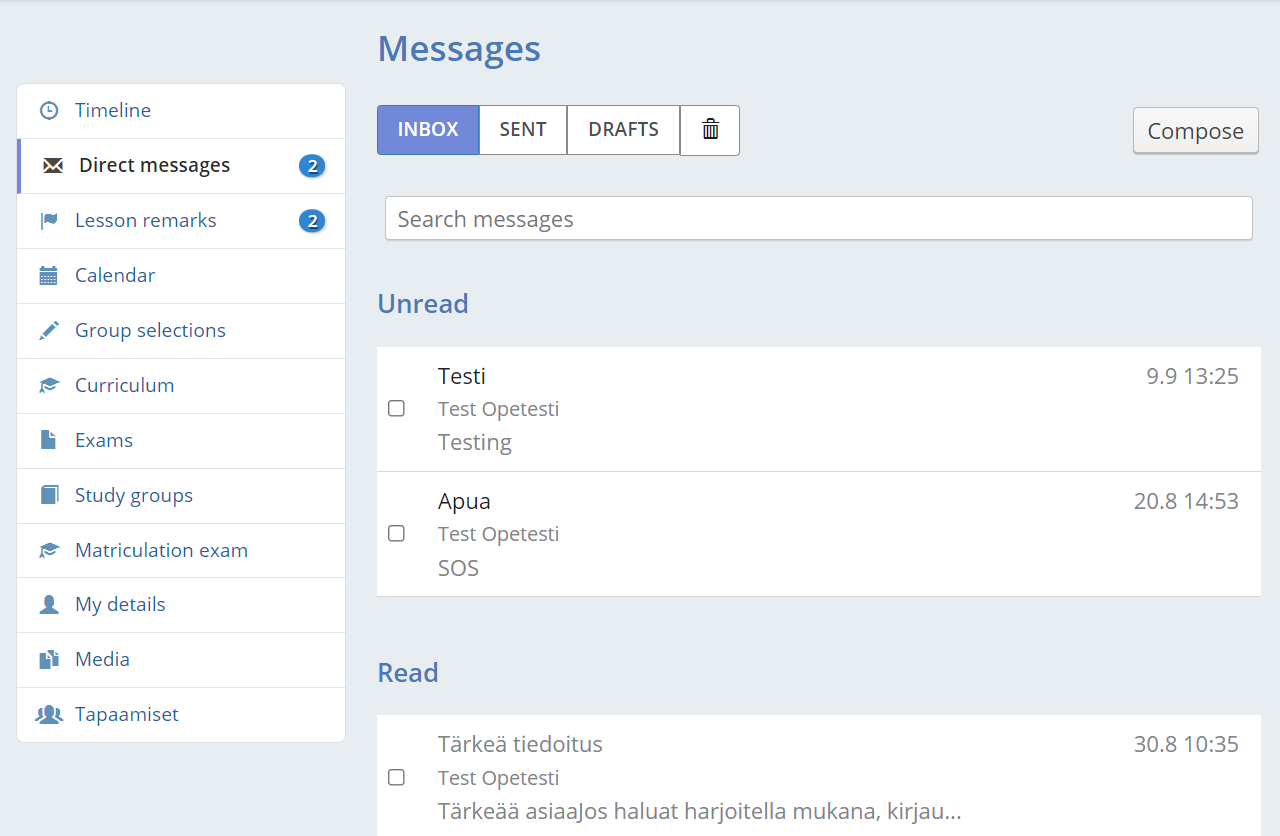The height and width of the screenshot is (836, 1280).
Task: Select the Testi message checkbox
Action: point(396,408)
